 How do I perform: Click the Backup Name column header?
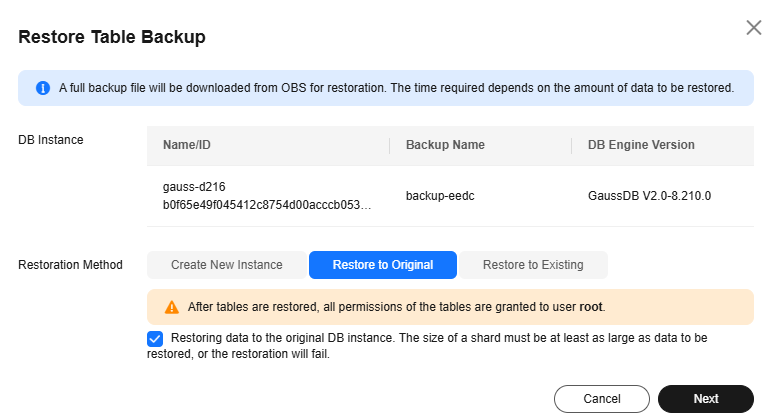[445, 145]
